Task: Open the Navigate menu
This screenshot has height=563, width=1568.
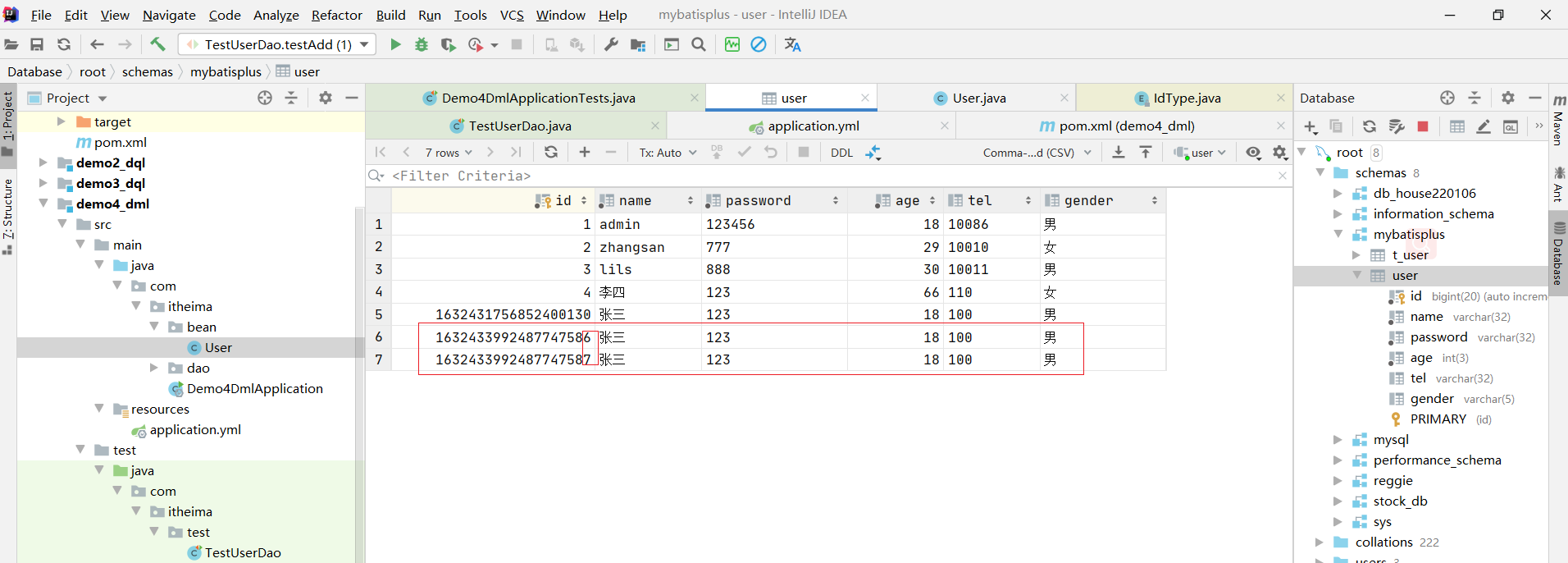Action: point(169,15)
